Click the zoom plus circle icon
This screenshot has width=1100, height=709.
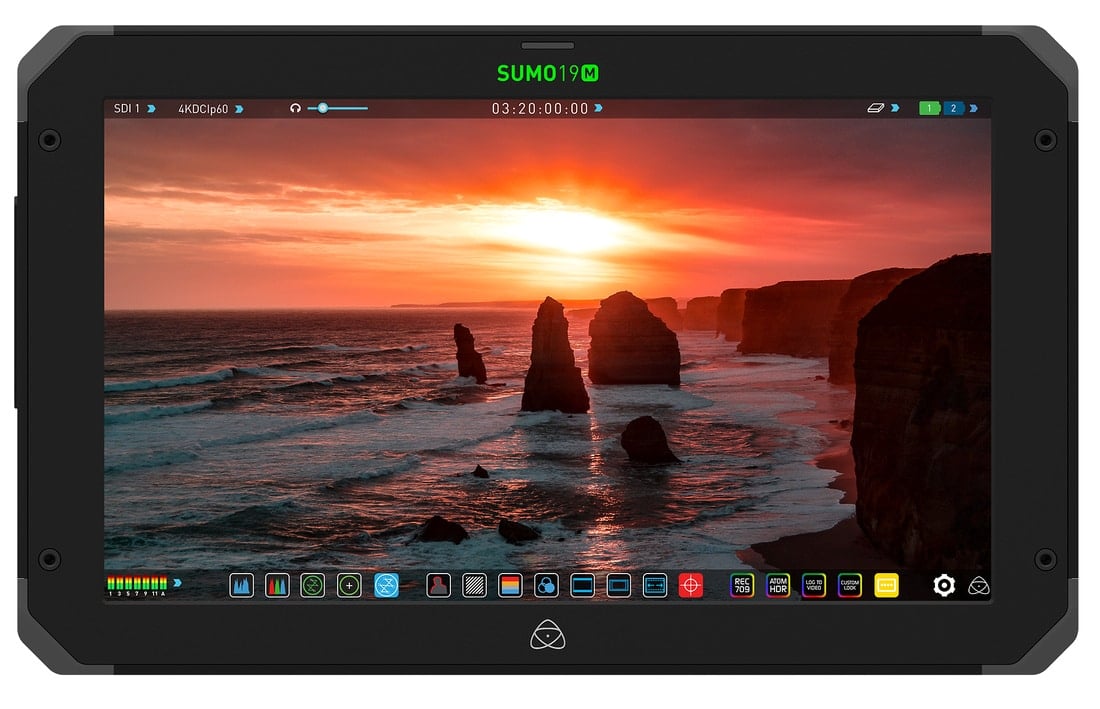pyautogui.click(x=349, y=585)
